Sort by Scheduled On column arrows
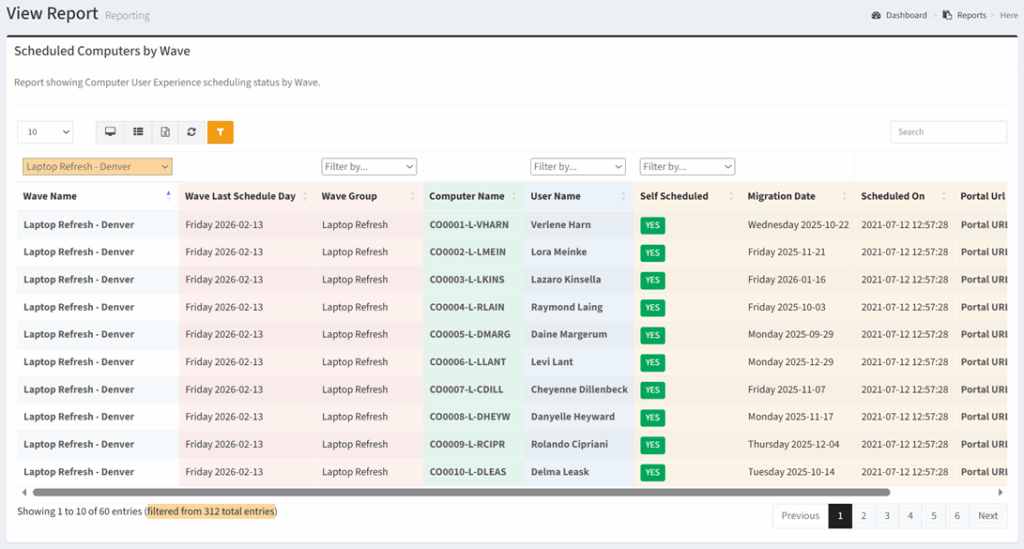 (944, 196)
